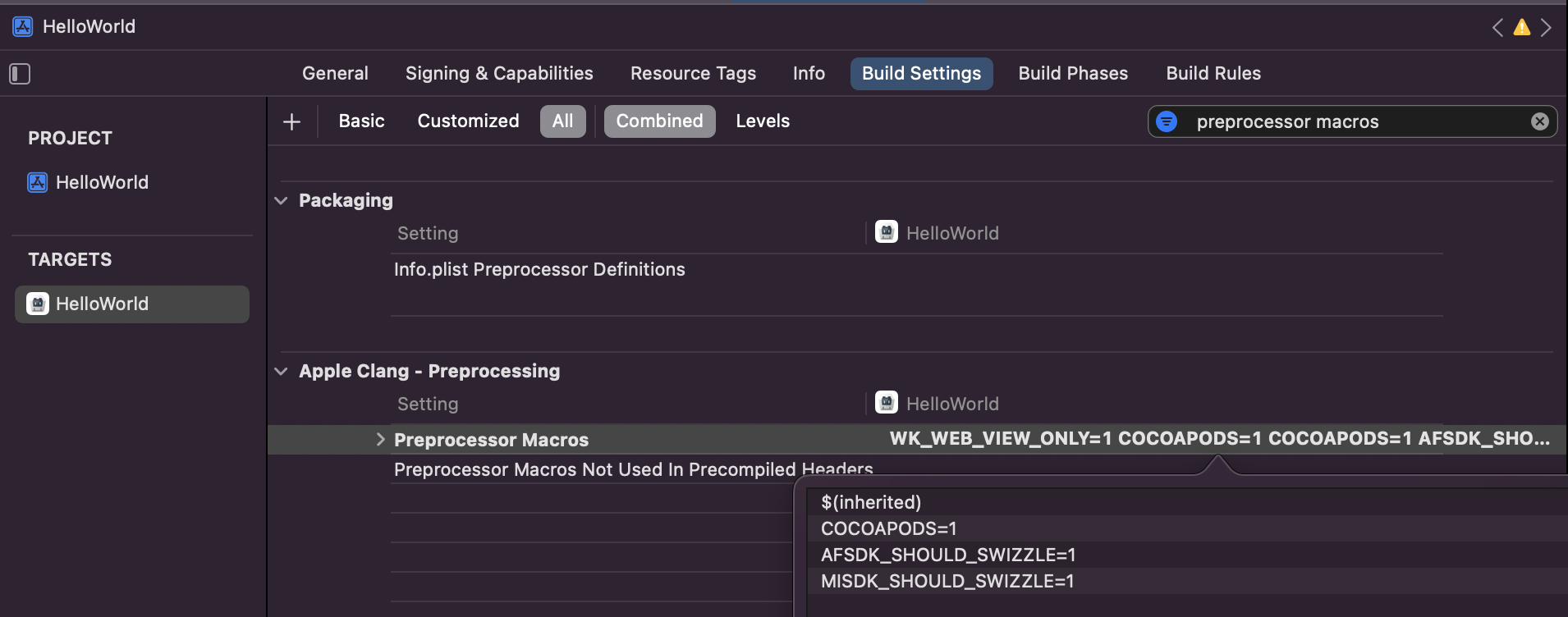The width and height of the screenshot is (1568, 617).
Task: Click the Apple Clang - Preprocessing title
Action: 429,372
